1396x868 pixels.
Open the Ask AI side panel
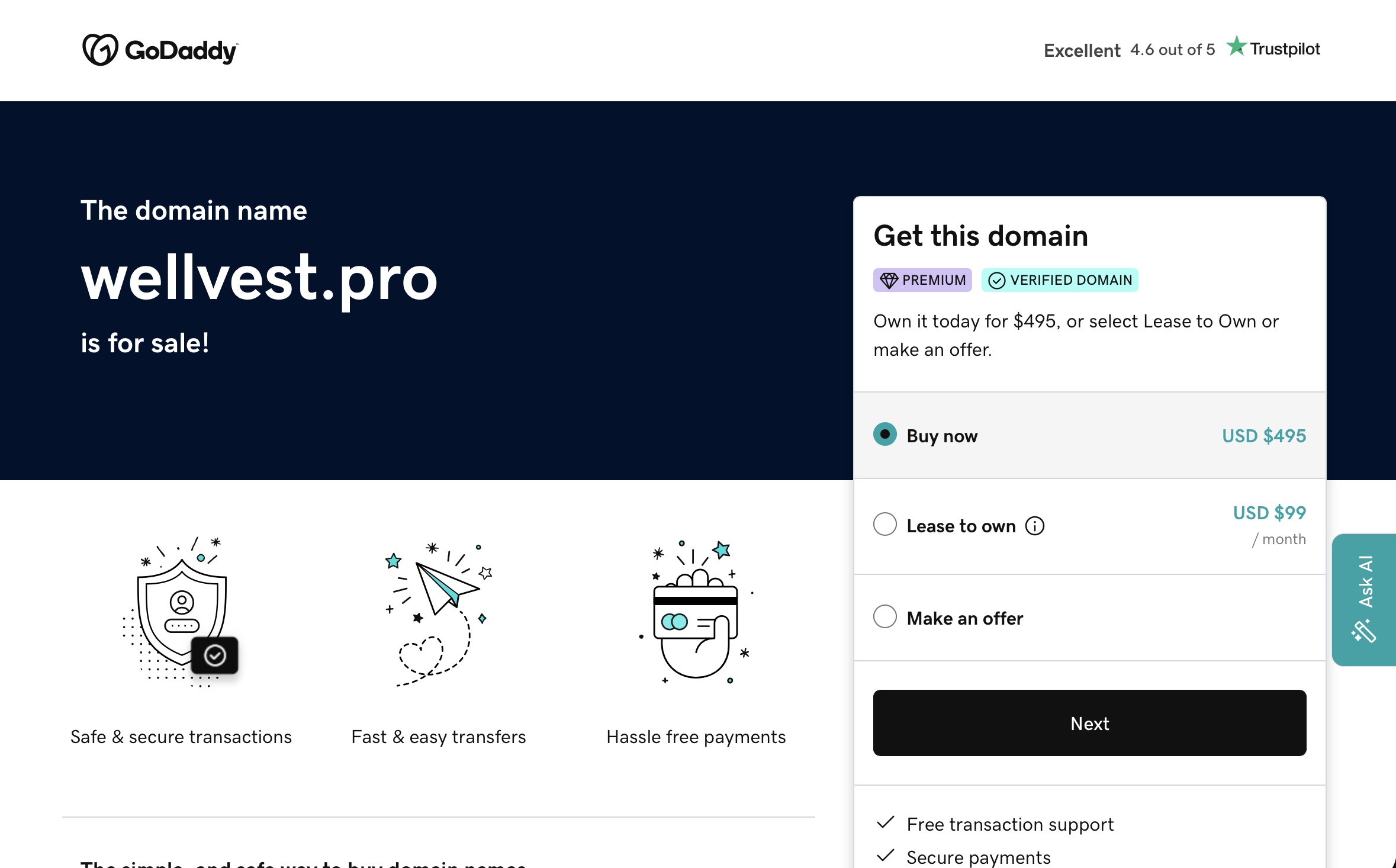tap(1363, 598)
